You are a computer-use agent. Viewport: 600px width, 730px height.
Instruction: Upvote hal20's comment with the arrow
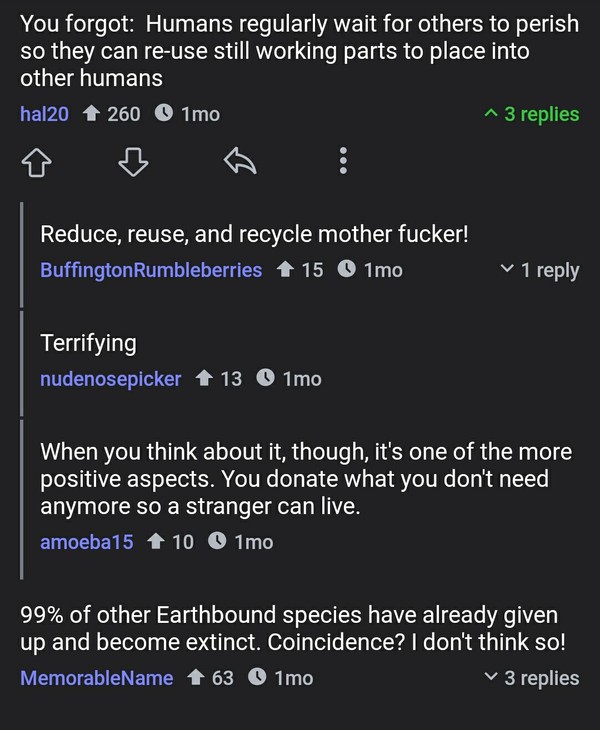coord(39,161)
